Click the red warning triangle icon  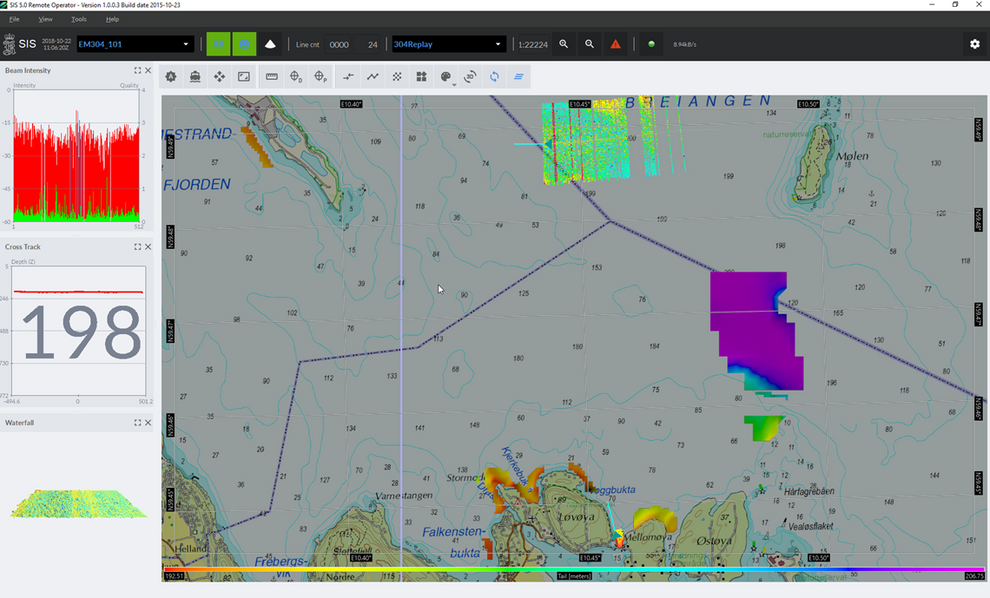tap(615, 44)
